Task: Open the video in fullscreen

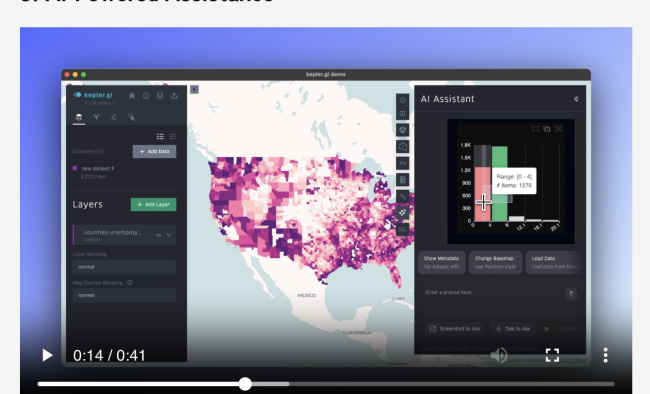Action: (552, 355)
